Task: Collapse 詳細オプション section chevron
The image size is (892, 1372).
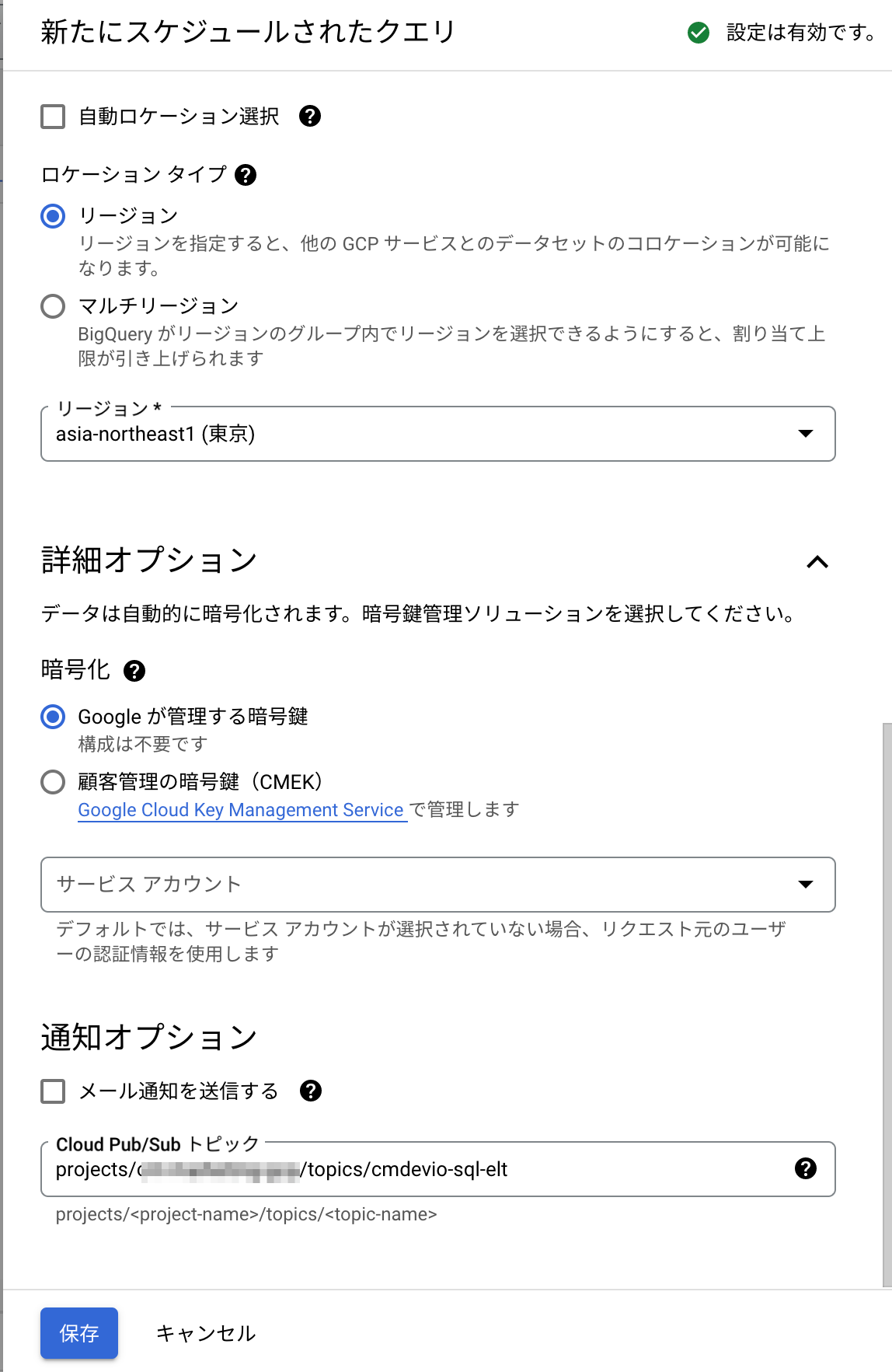Action: 817,561
